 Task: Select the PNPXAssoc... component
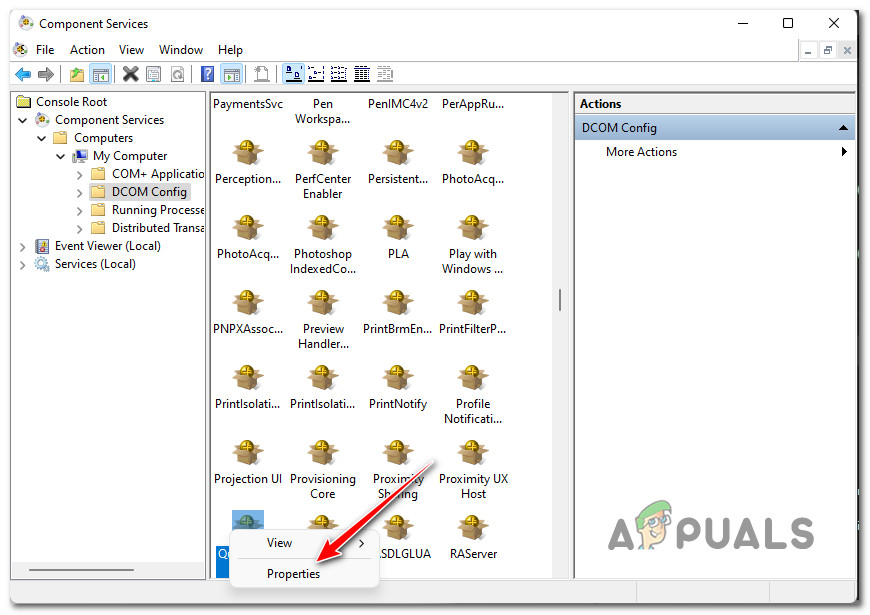tap(247, 312)
